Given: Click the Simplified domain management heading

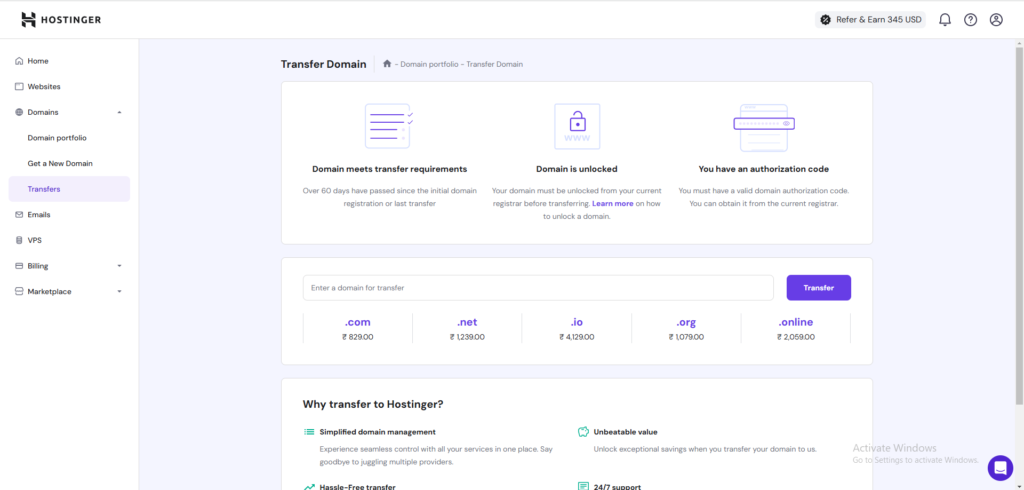Looking at the screenshot, I should [x=377, y=432].
